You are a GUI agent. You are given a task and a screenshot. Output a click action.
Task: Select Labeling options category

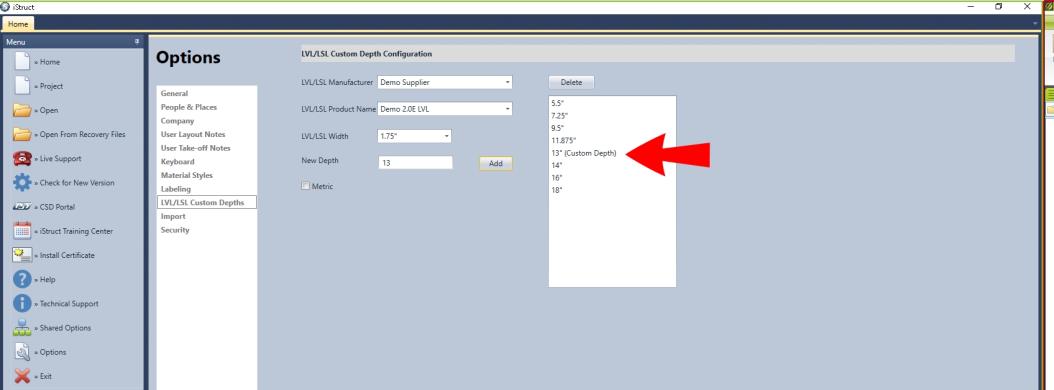click(x=175, y=189)
